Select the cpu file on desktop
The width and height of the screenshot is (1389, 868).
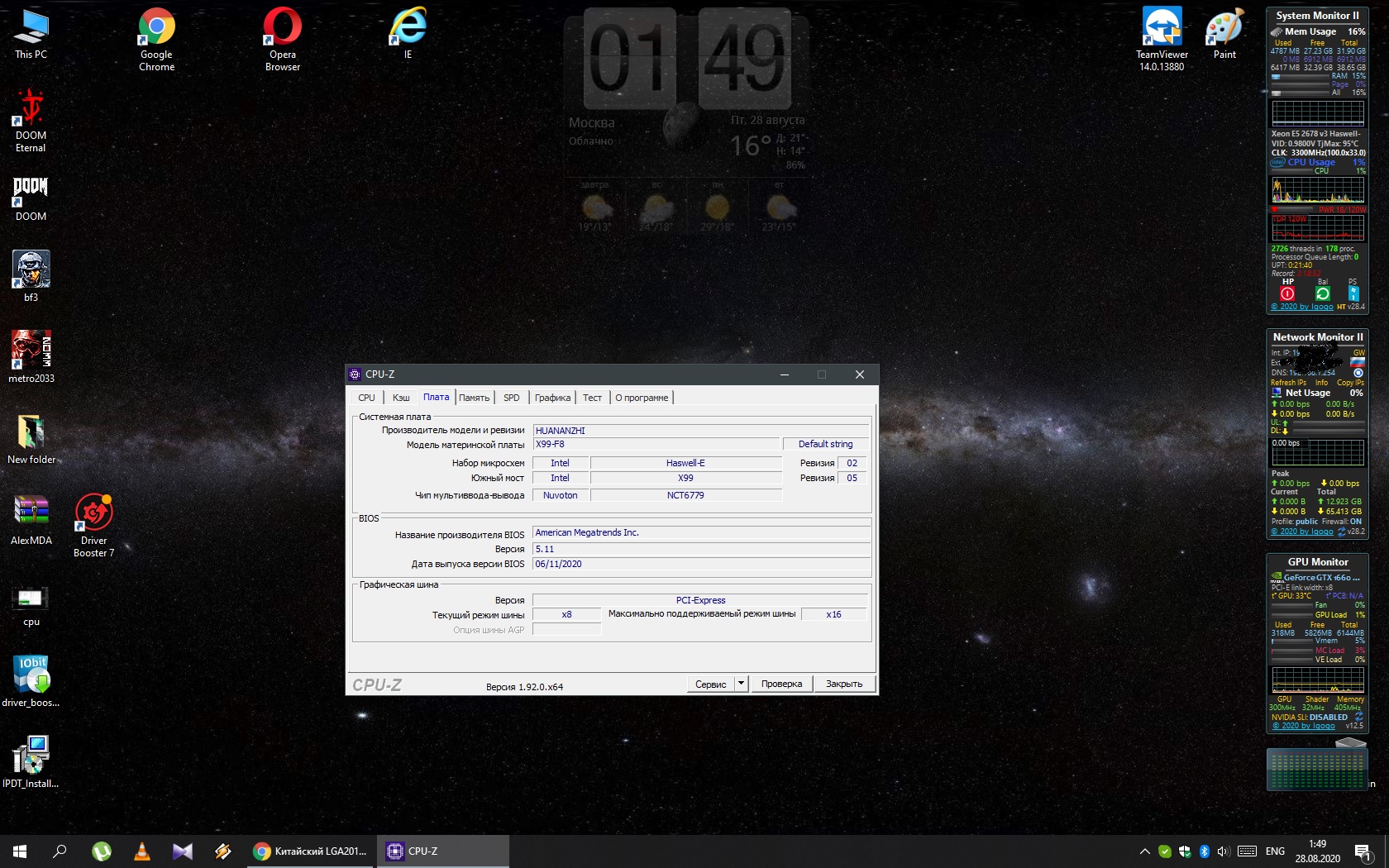pos(31,605)
